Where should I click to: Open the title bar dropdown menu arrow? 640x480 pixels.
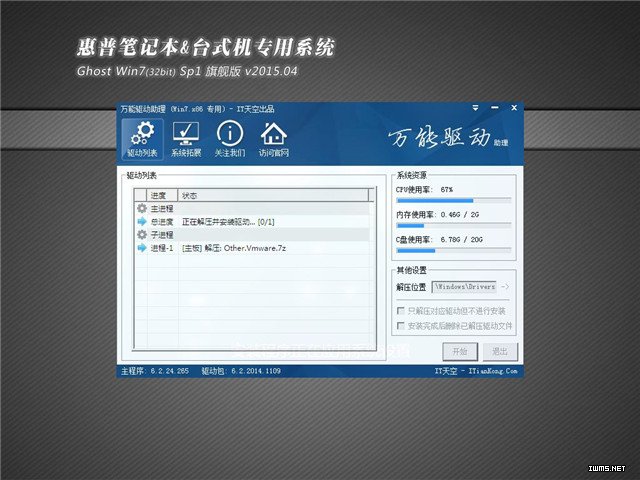[x=476, y=108]
